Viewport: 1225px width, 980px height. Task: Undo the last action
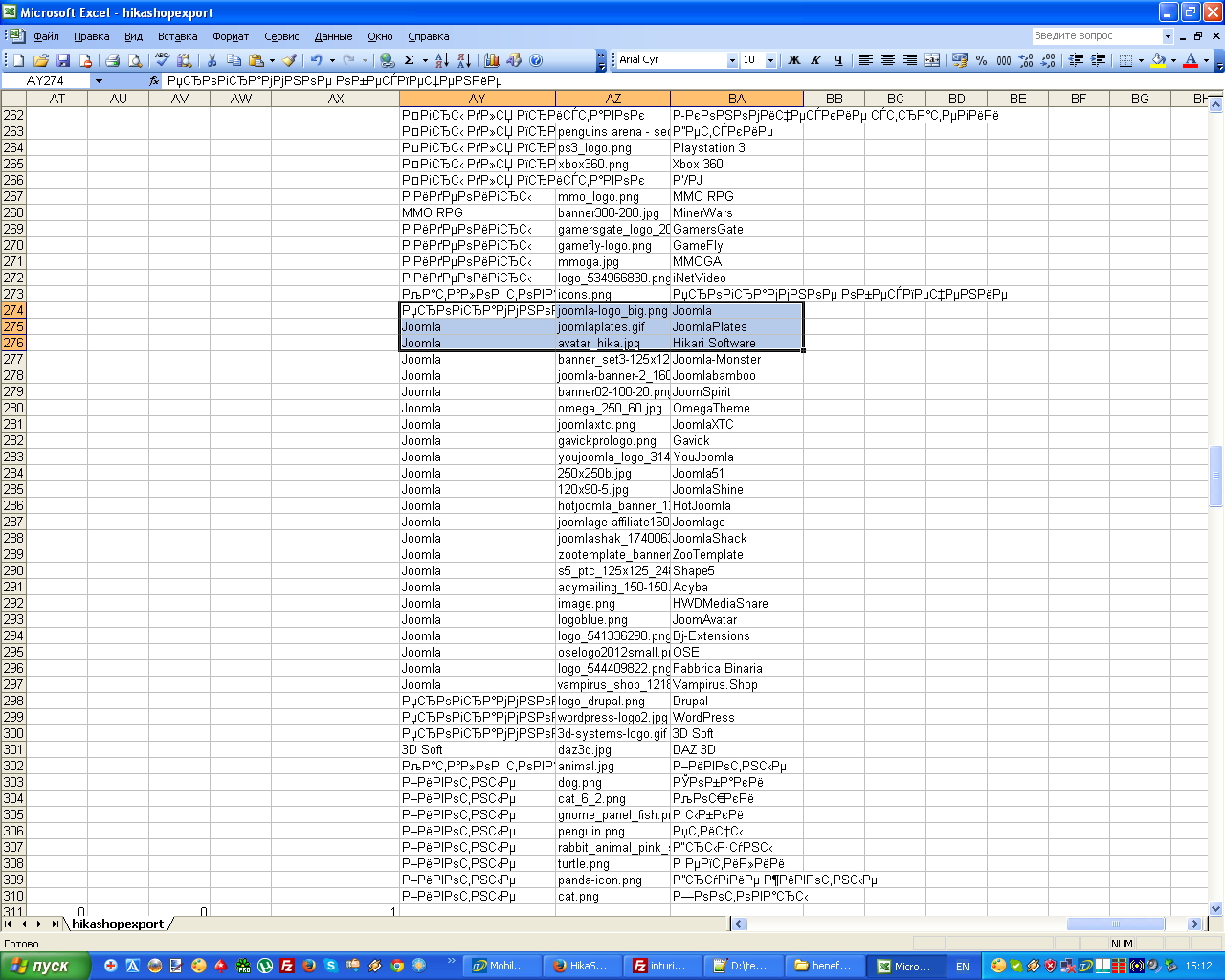point(316,60)
